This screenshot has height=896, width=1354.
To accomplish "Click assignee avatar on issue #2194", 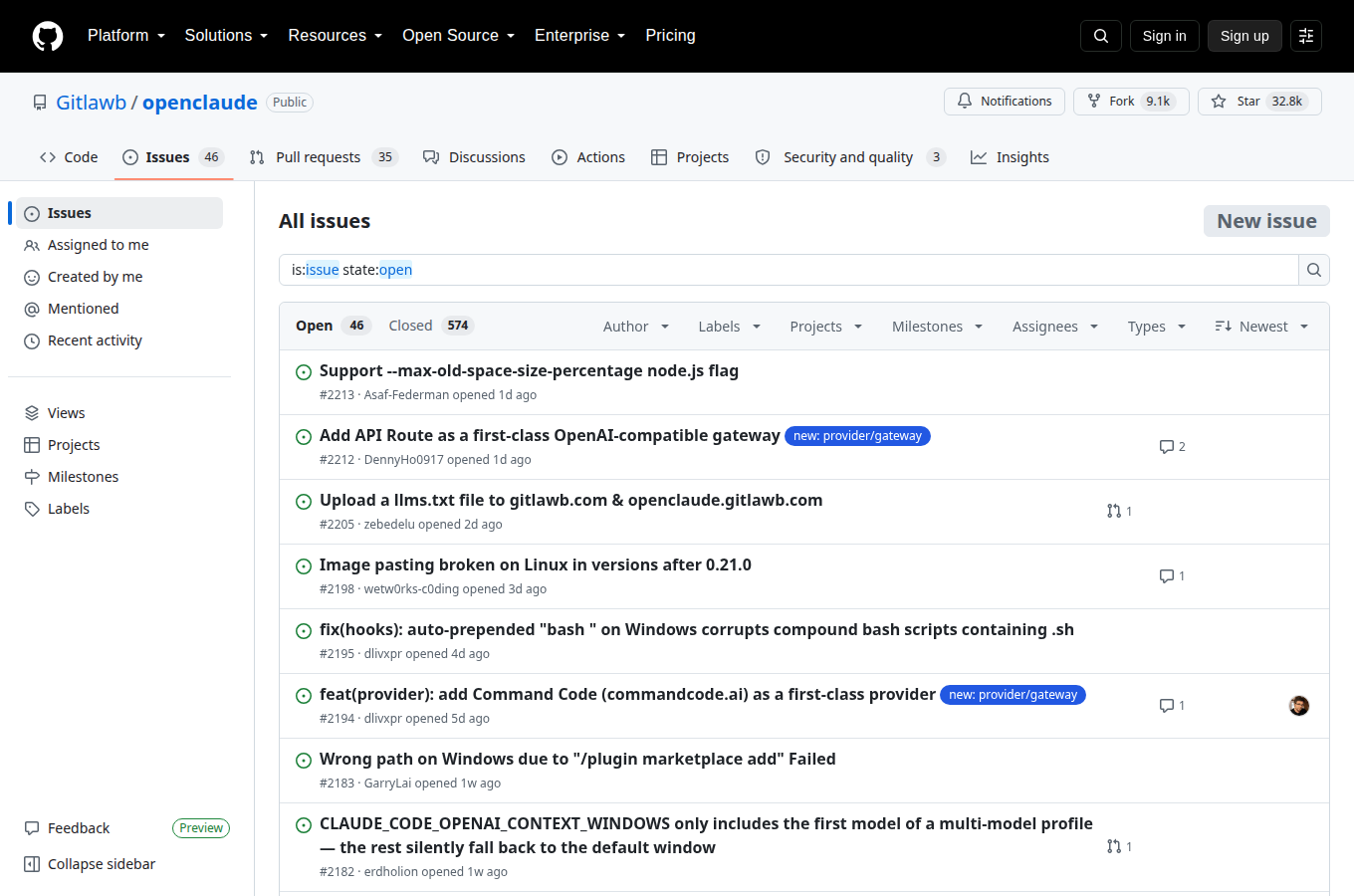I will [x=1299, y=706].
